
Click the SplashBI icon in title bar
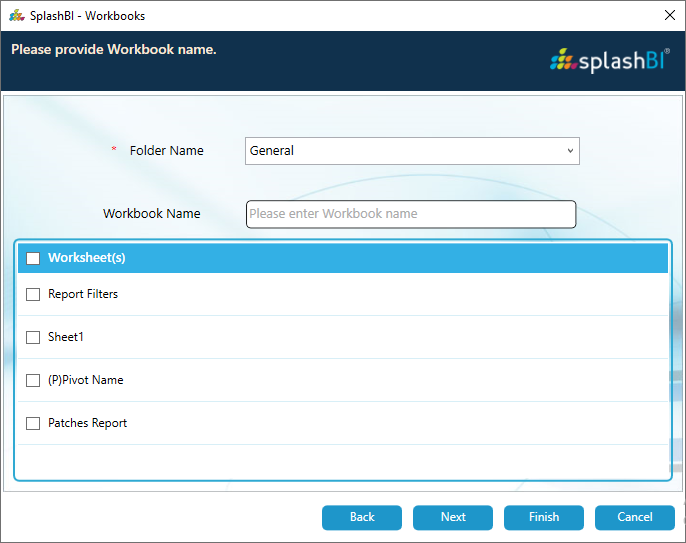click(x=16, y=15)
